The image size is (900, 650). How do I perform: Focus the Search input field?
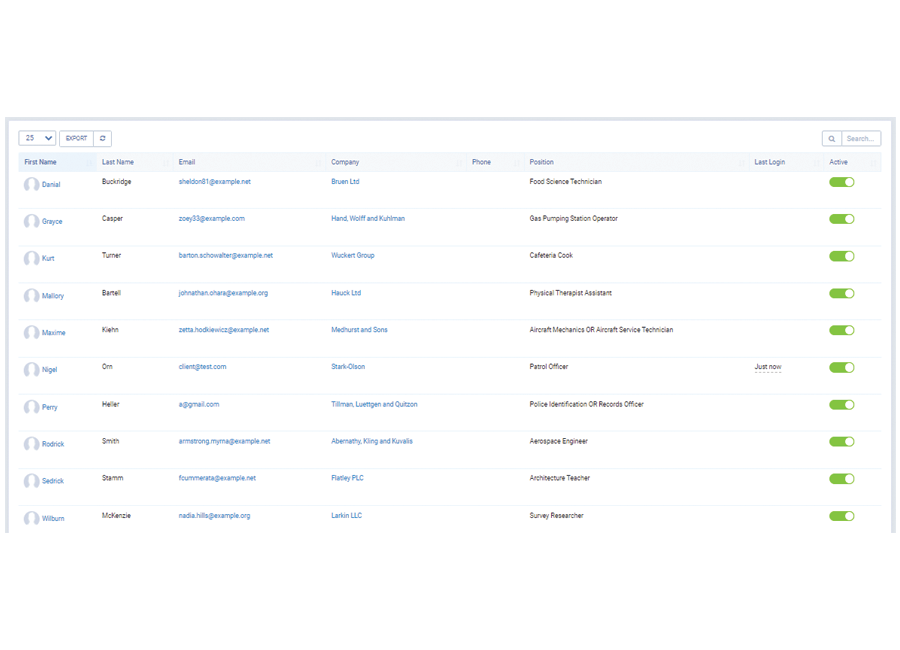tap(860, 139)
